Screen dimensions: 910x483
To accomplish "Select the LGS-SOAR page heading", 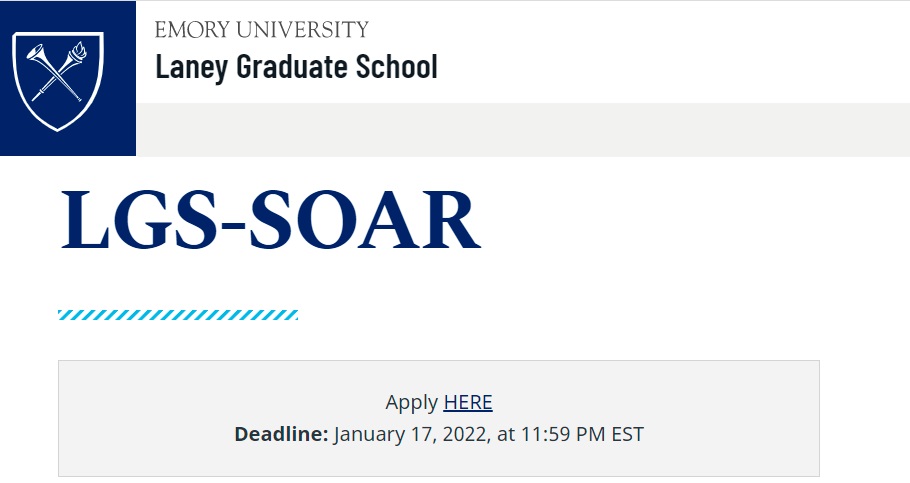I will pyautogui.click(x=270, y=220).
